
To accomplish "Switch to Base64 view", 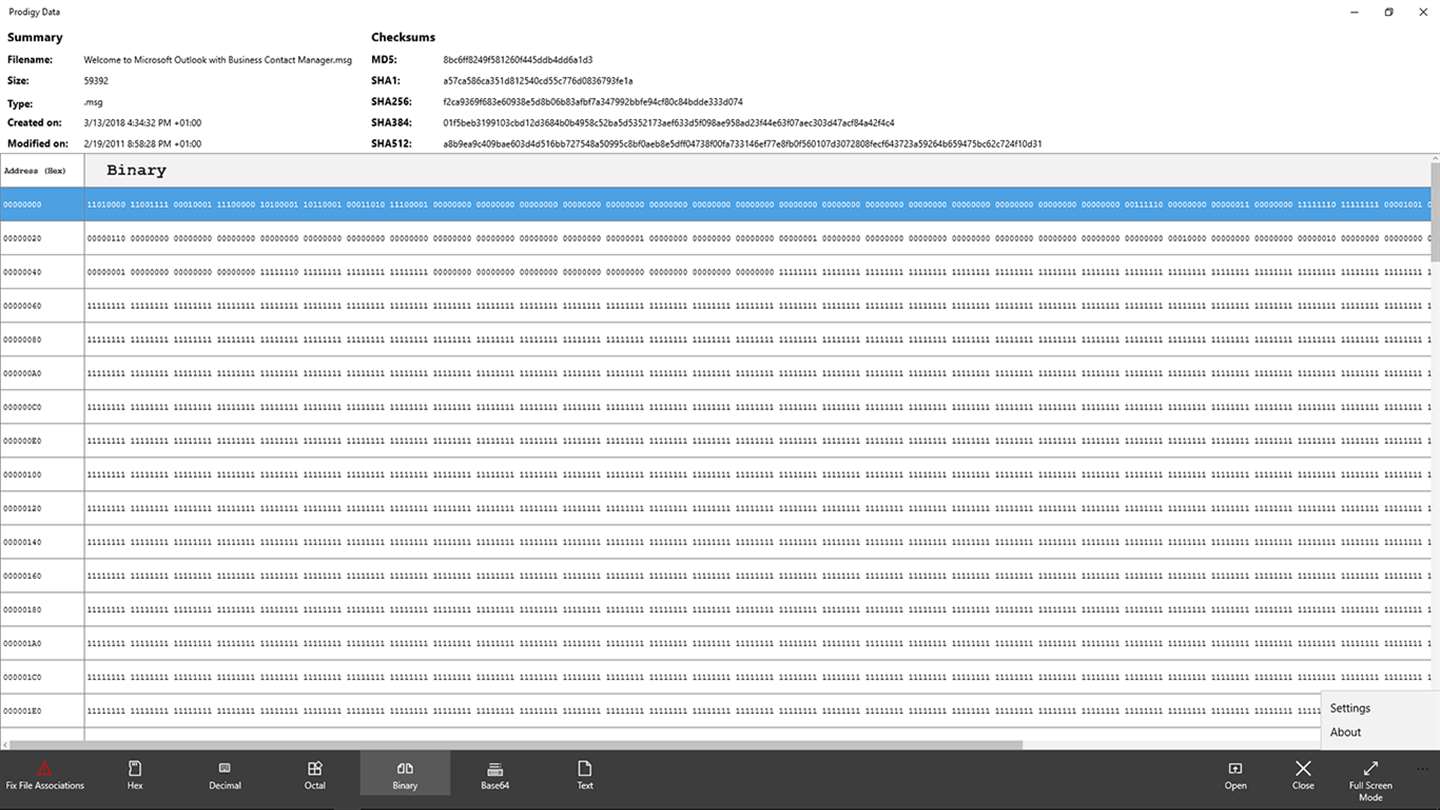I will 495,775.
